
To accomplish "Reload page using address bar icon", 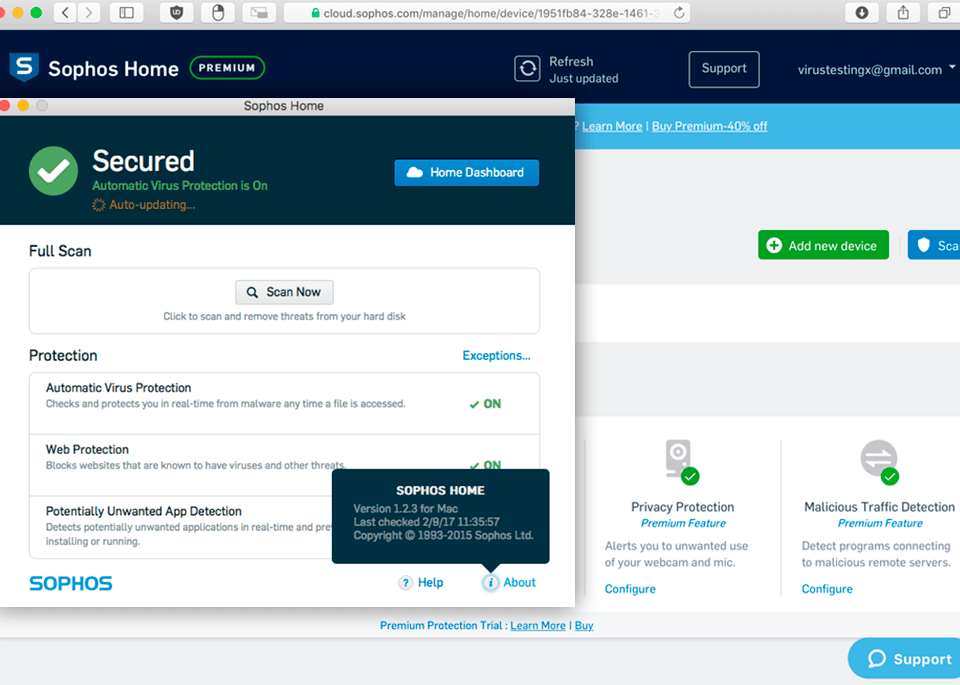I will [x=680, y=13].
